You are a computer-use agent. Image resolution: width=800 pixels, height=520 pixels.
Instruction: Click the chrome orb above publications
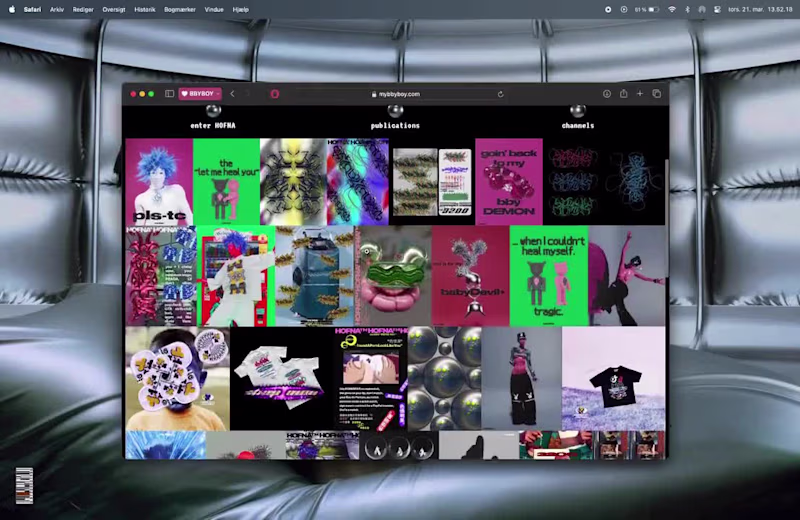(395, 111)
